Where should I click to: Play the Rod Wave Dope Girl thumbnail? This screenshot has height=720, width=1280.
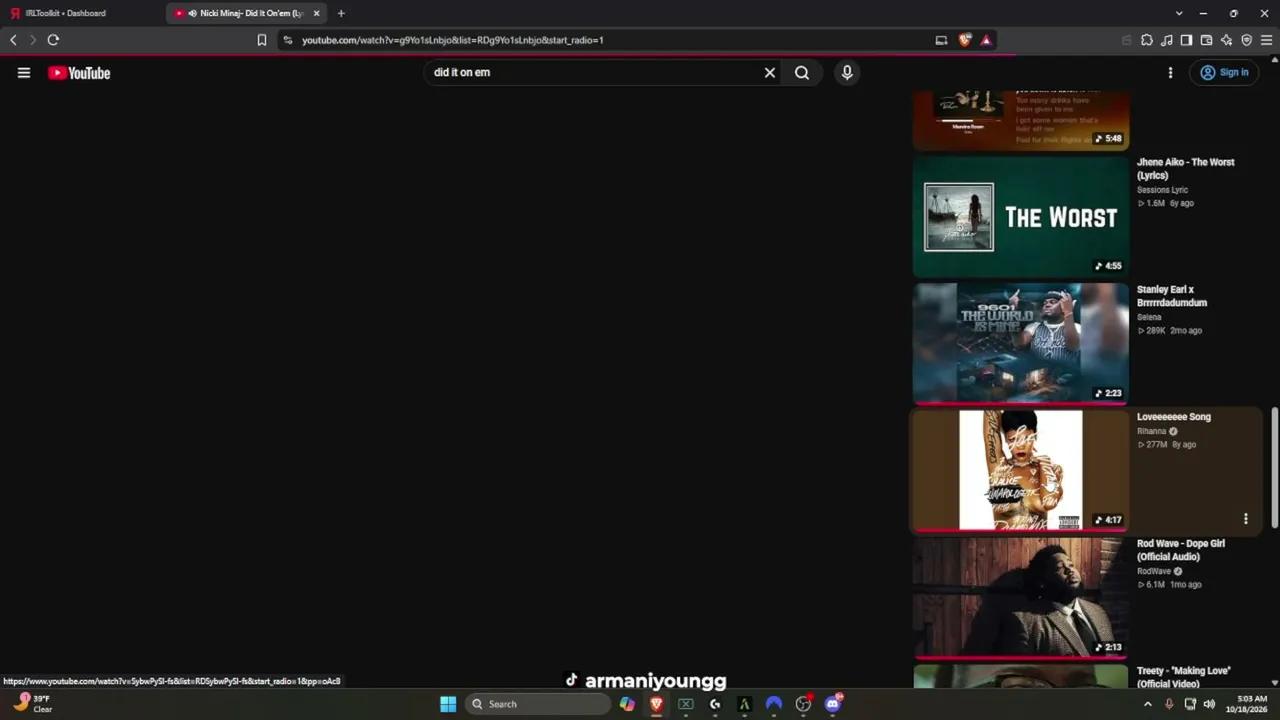[1020, 598]
